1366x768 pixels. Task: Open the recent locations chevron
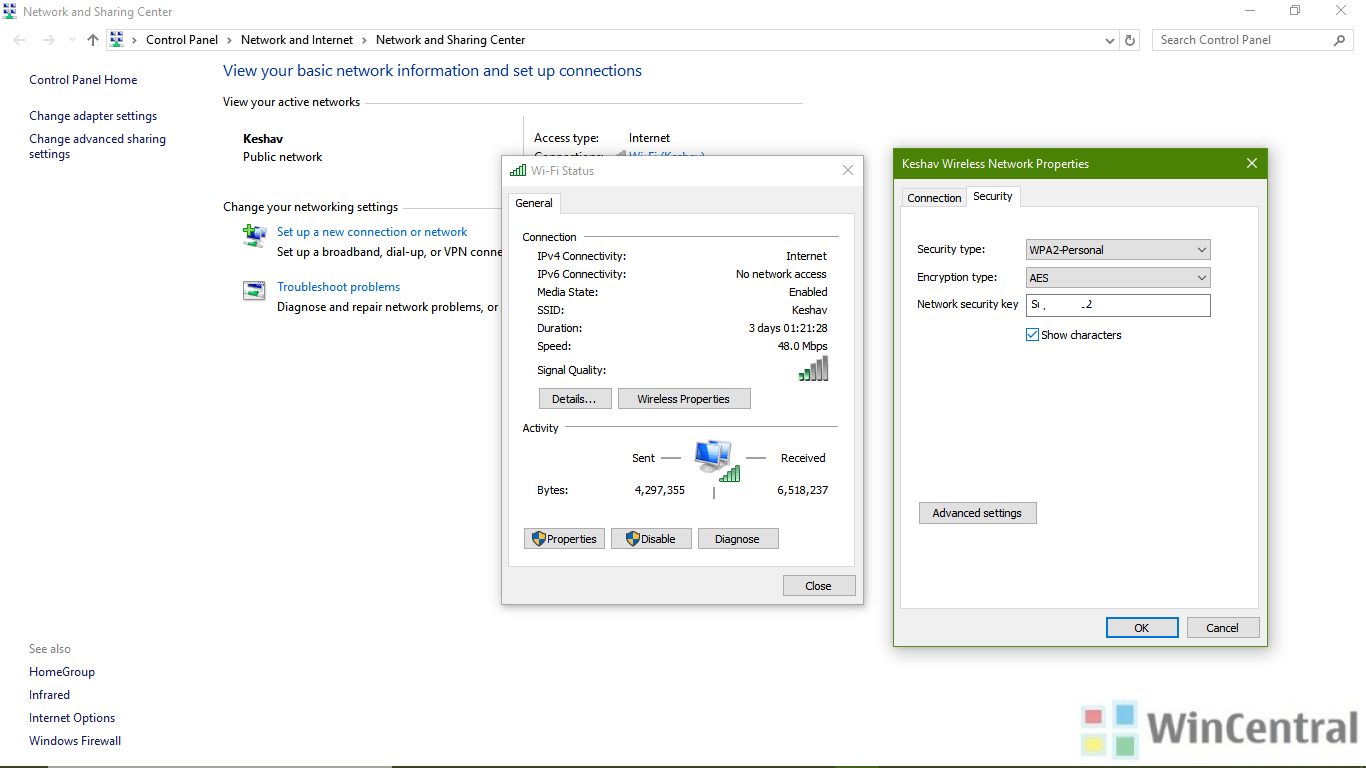coord(72,40)
